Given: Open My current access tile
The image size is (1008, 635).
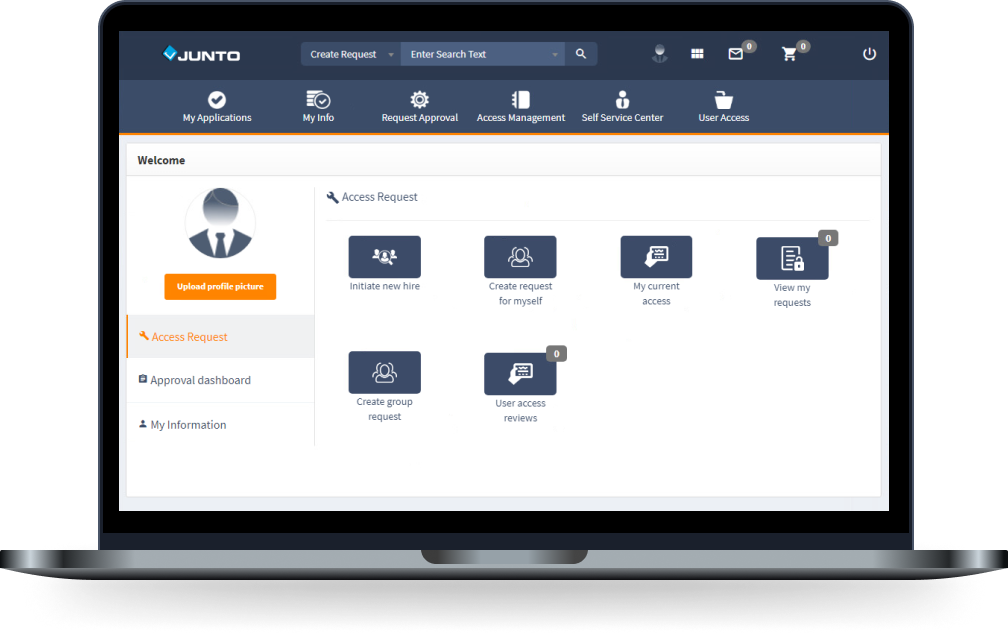Looking at the screenshot, I should click(x=656, y=257).
